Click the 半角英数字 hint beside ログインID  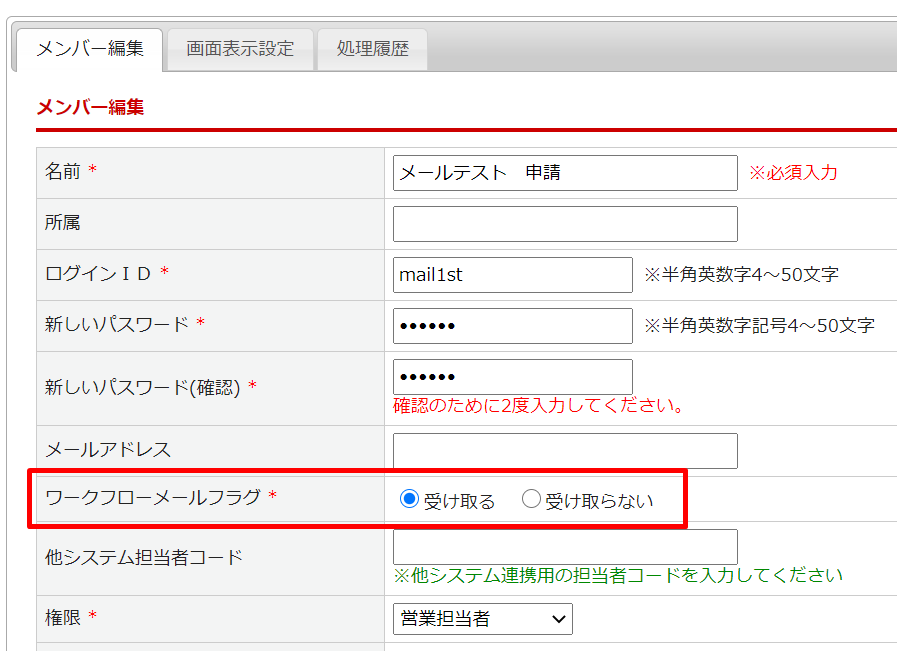pos(740,275)
